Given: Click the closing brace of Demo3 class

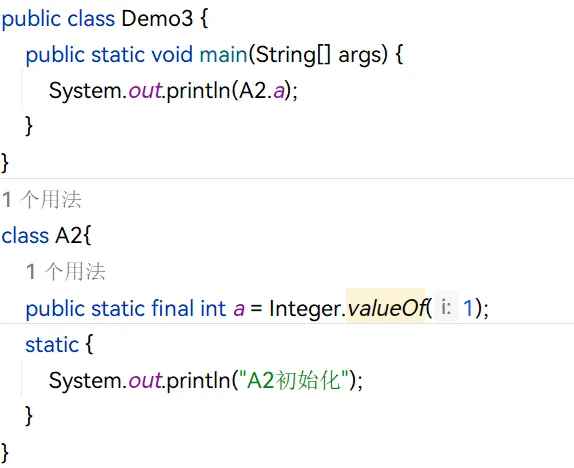Looking at the screenshot, I should click(x=5, y=162).
